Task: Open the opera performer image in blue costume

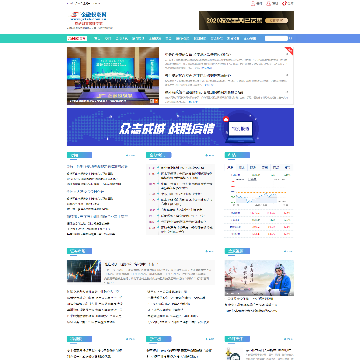Action: (x=259, y=278)
